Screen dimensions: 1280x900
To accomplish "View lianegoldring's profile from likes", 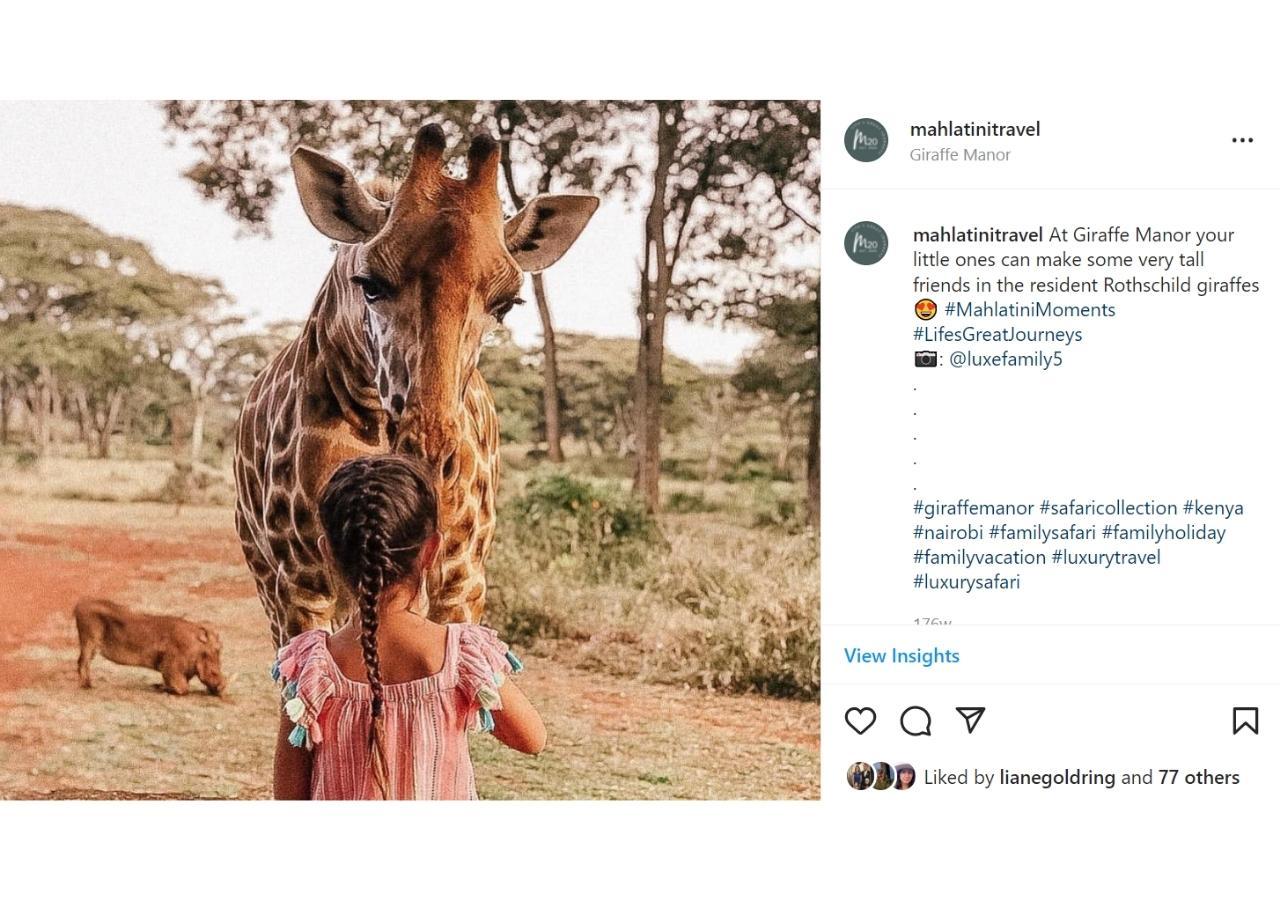I will click(x=1057, y=777).
